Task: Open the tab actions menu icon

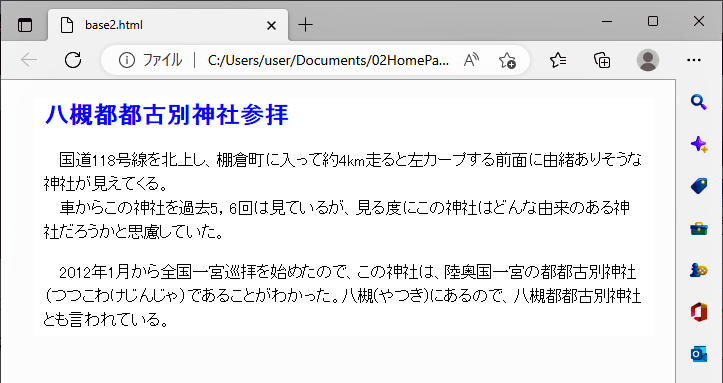Action: (25, 25)
